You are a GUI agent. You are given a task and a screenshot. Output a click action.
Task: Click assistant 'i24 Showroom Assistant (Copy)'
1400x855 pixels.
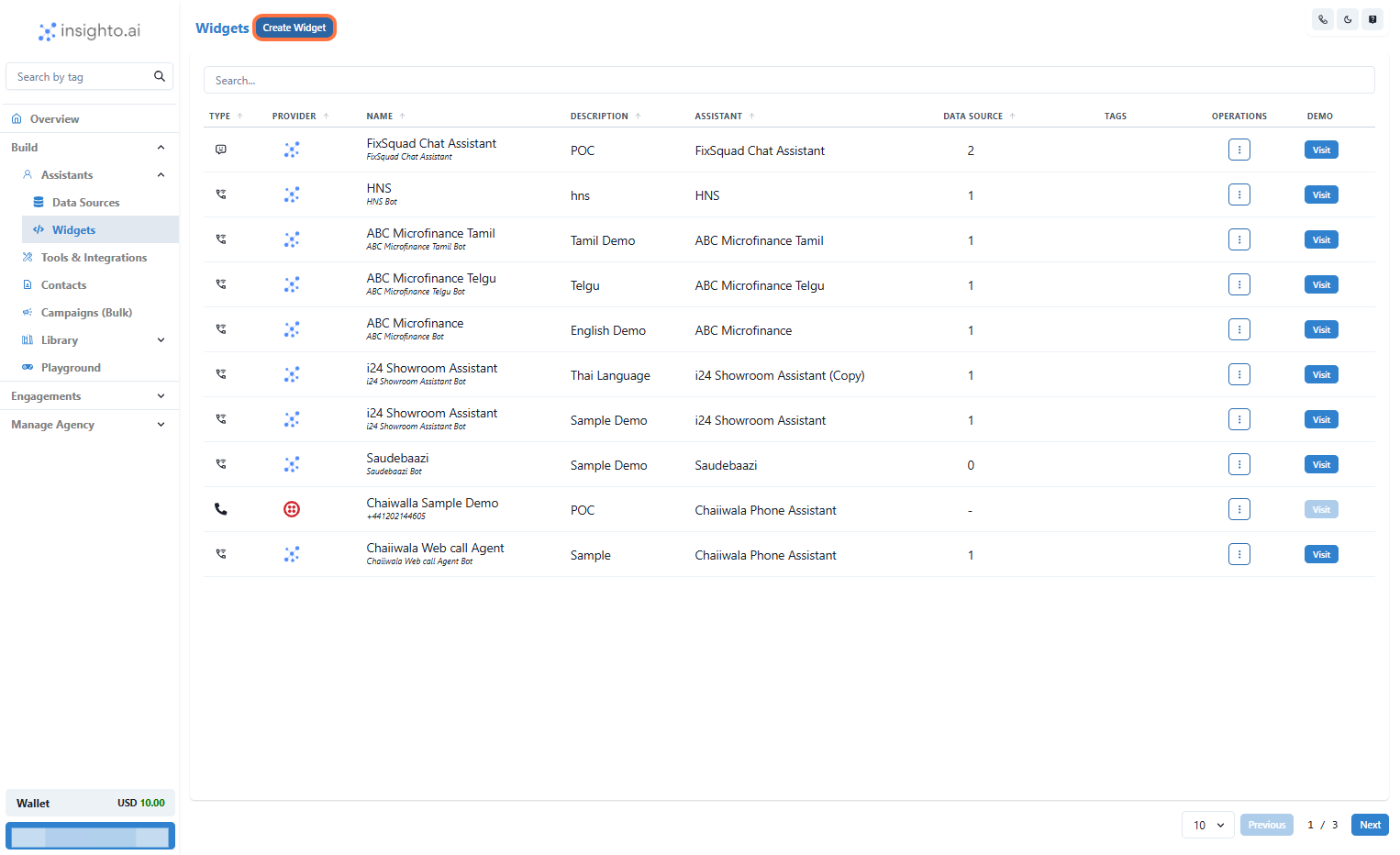pos(780,375)
